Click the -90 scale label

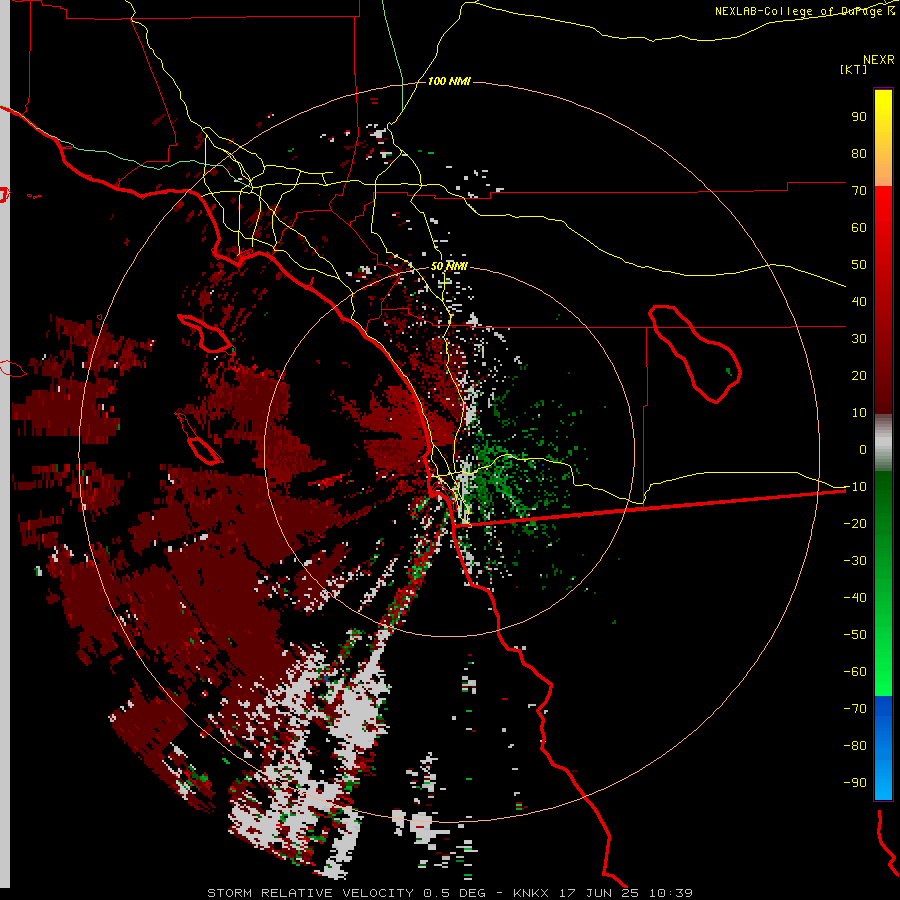(855, 782)
